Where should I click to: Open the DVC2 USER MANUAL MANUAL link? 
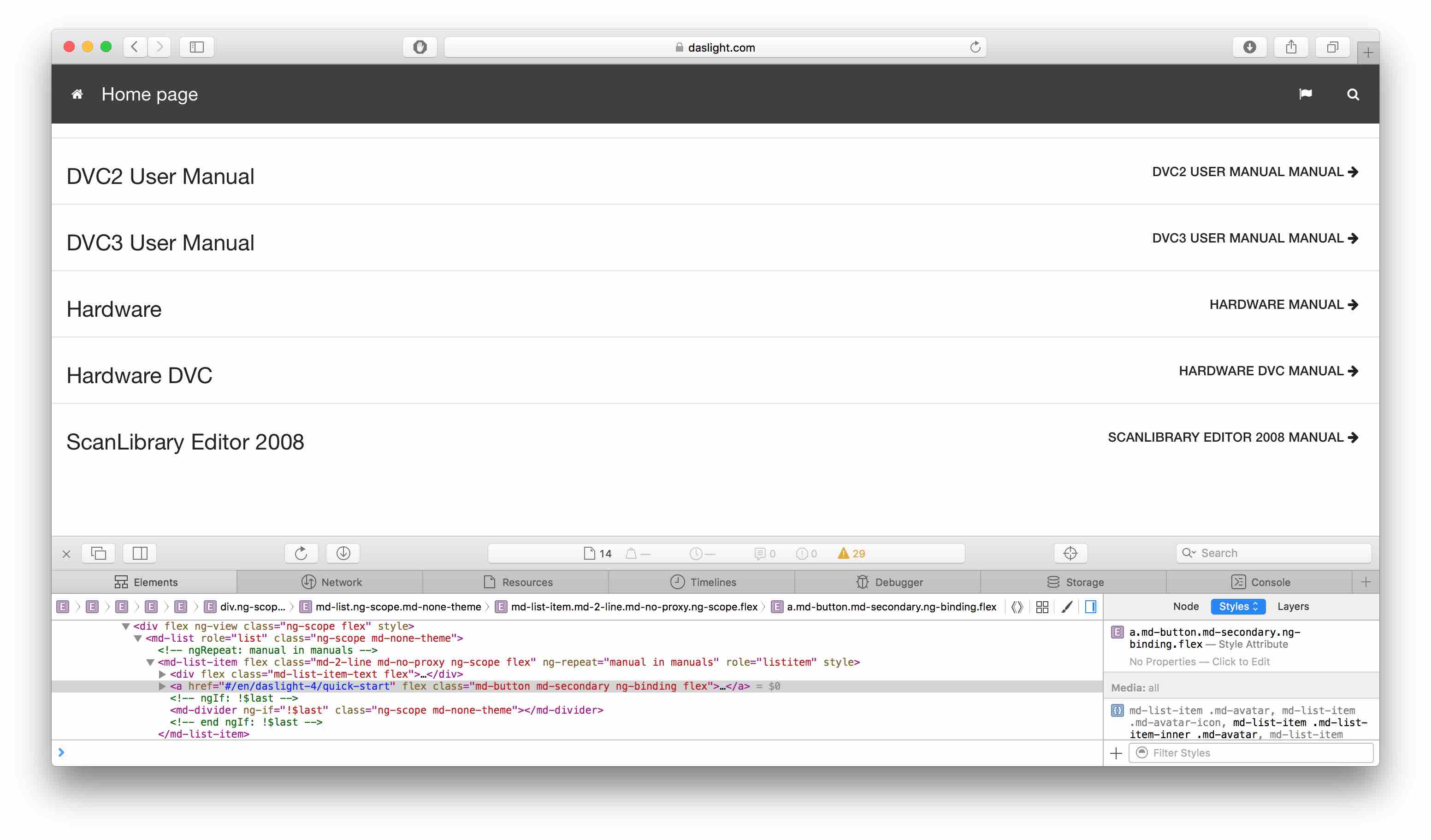tap(1255, 172)
